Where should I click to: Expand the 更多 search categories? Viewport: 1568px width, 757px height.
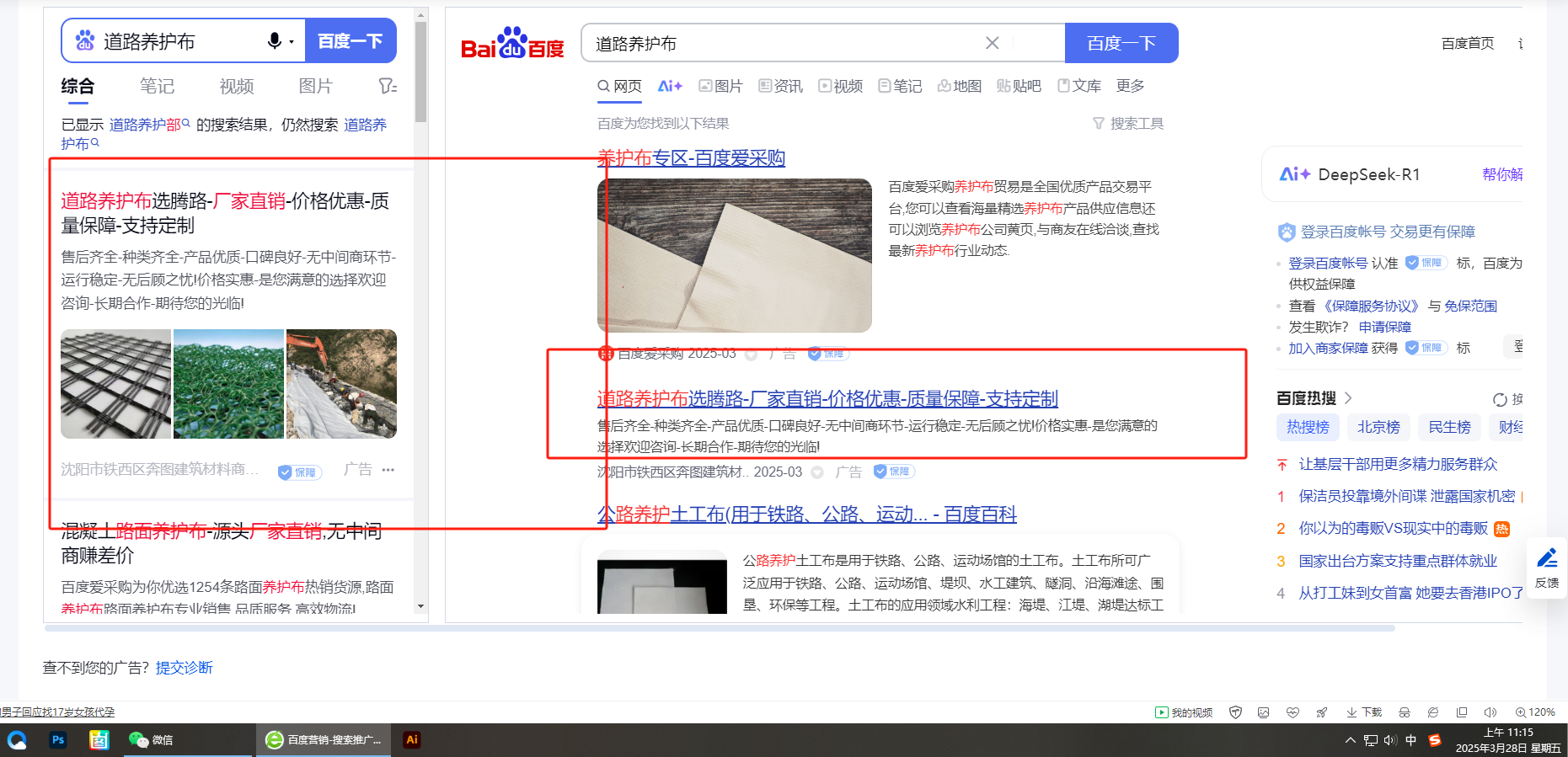coord(1131,86)
